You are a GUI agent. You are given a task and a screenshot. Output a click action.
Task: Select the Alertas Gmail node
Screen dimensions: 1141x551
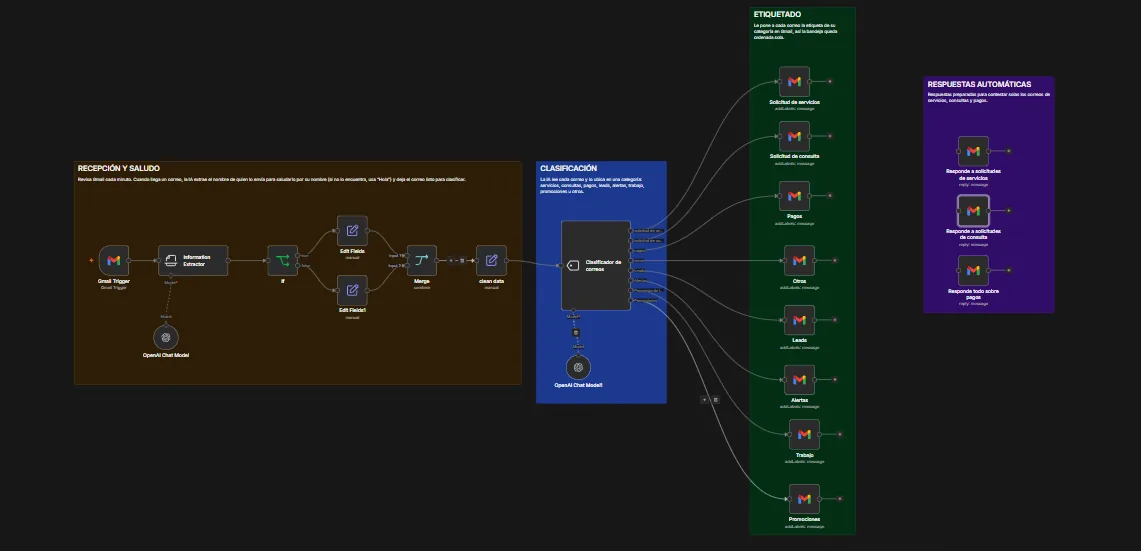799,380
